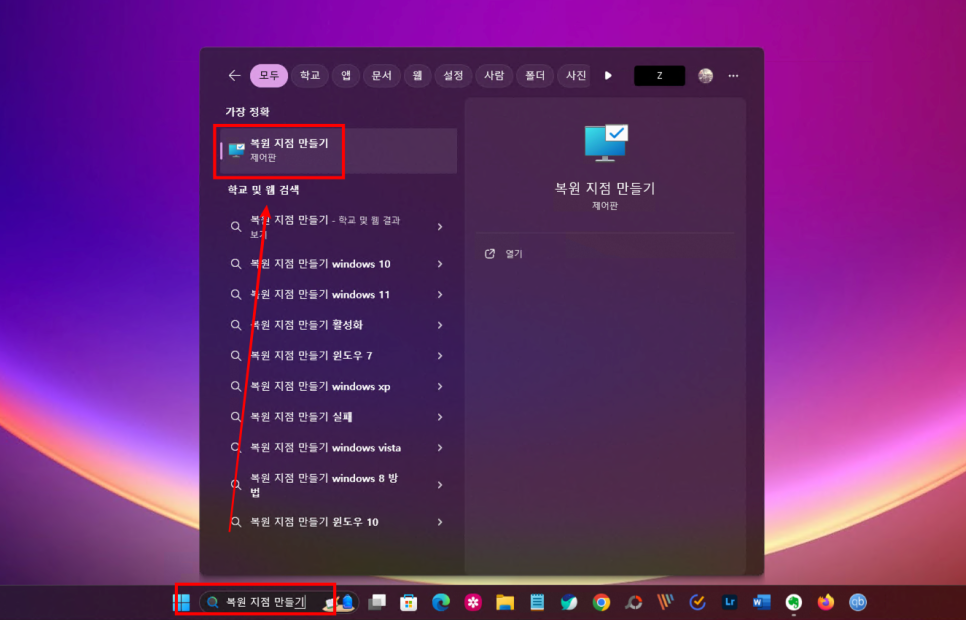The width and height of the screenshot is (966, 620).
Task: Show more filter tabs with the play arrow
Action: 608,76
